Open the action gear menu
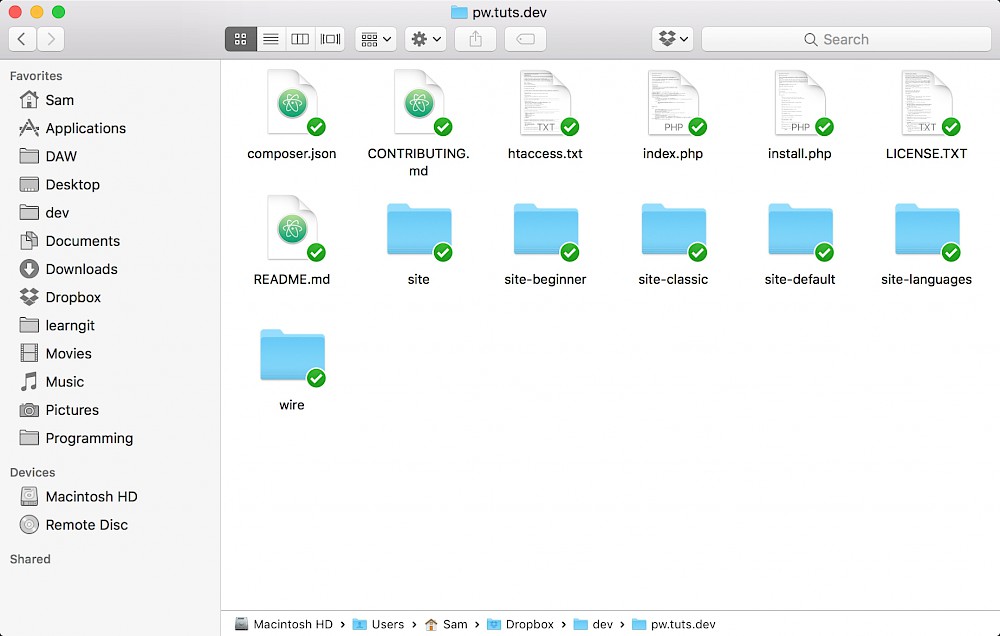The image size is (1000, 636). pyautogui.click(x=425, y=39)
